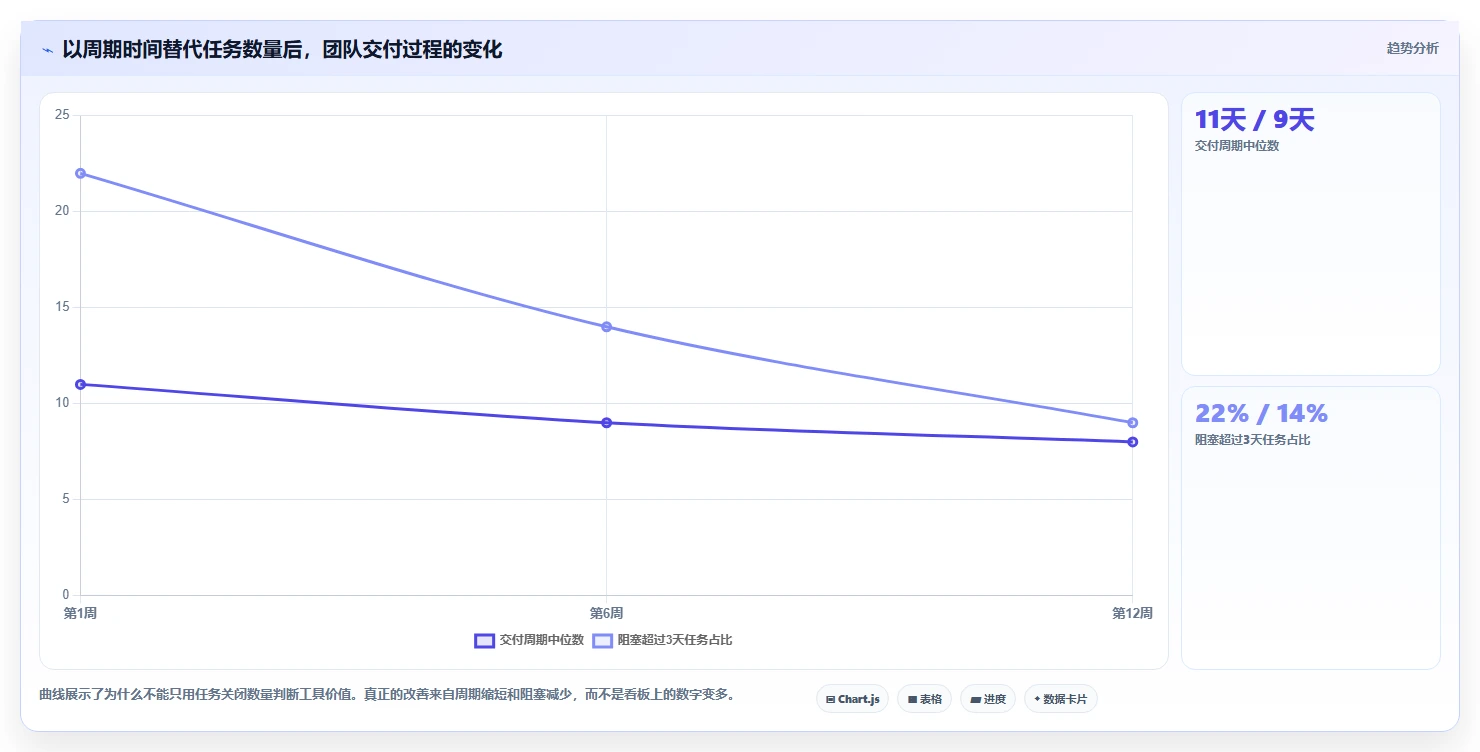This screenshot has width=1480, height=752.
Task: Click the y-axis value 15
Action: 62,307
